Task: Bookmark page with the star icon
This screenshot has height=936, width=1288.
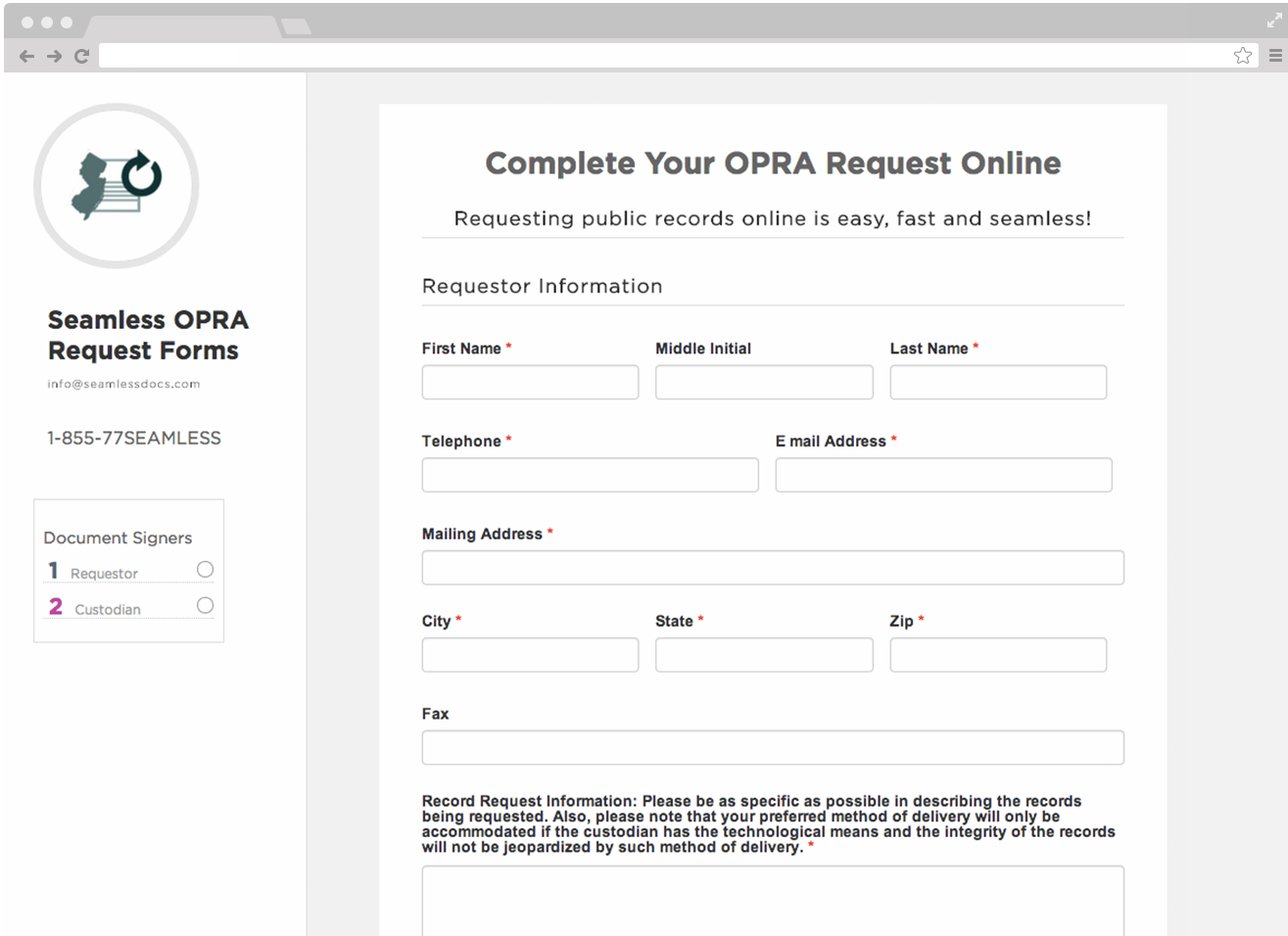Action: coord(1242,56)
